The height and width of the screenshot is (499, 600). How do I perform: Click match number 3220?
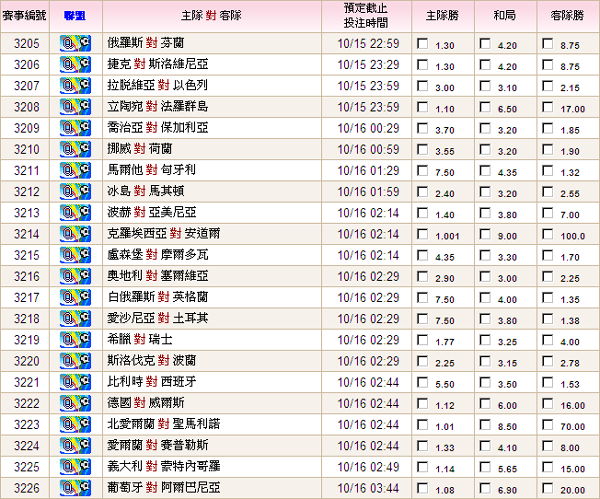point(27,361)
